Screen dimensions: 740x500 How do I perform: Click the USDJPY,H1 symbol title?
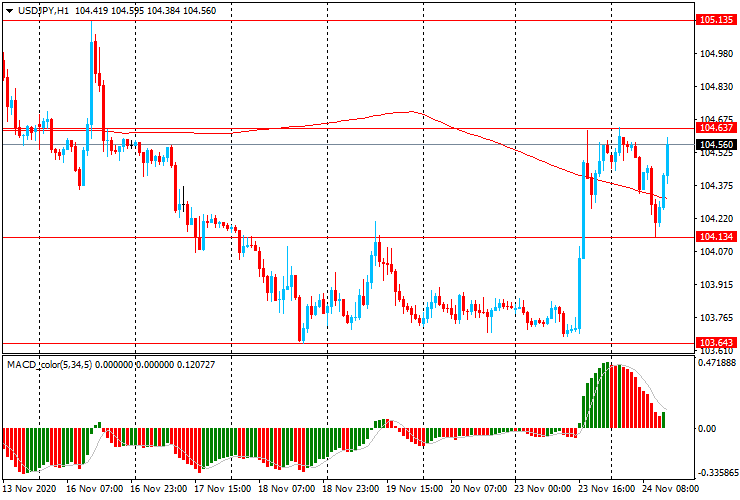tap(43, 10)
